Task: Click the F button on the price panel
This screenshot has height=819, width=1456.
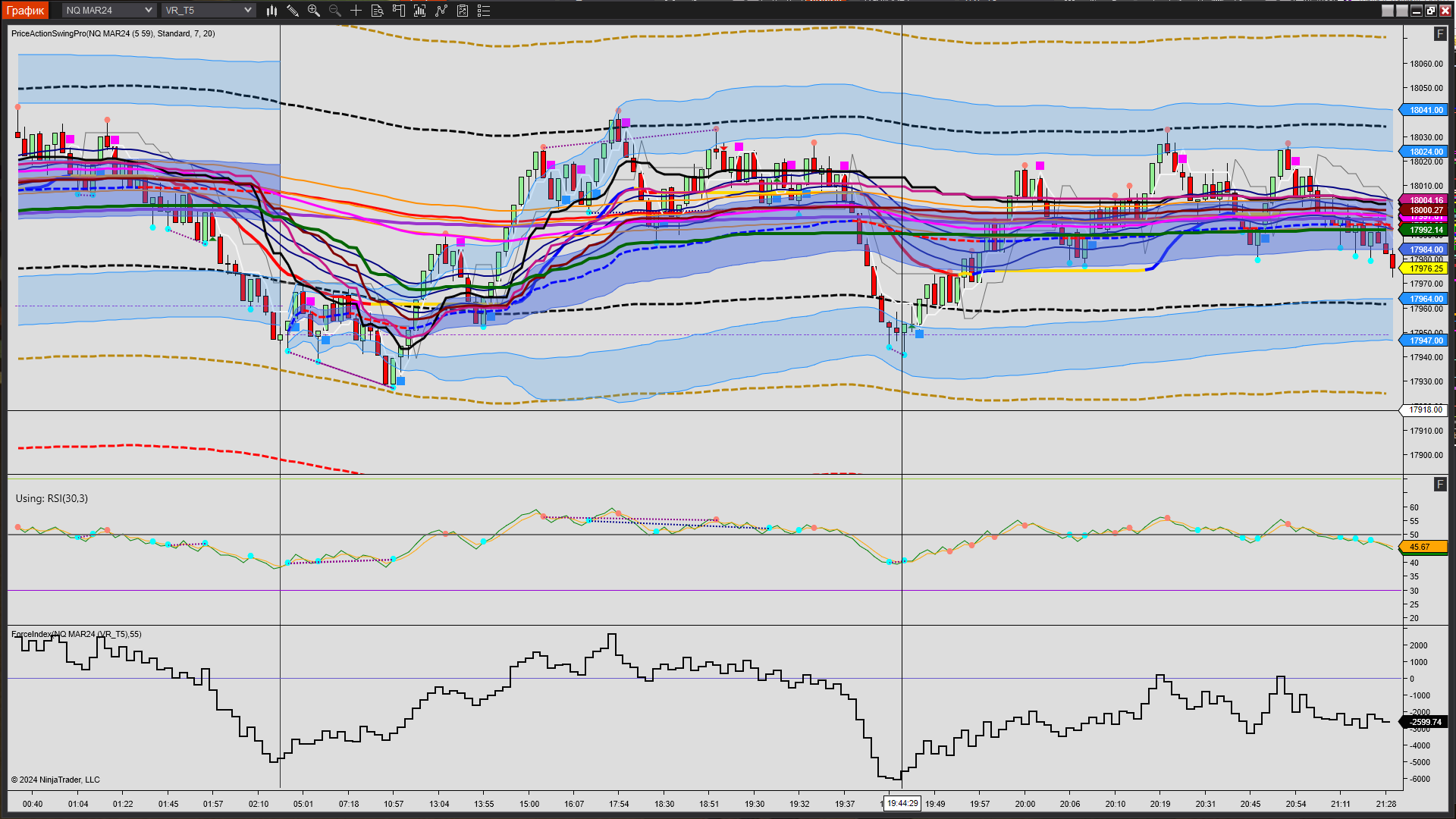Action: pos(1440,34)
